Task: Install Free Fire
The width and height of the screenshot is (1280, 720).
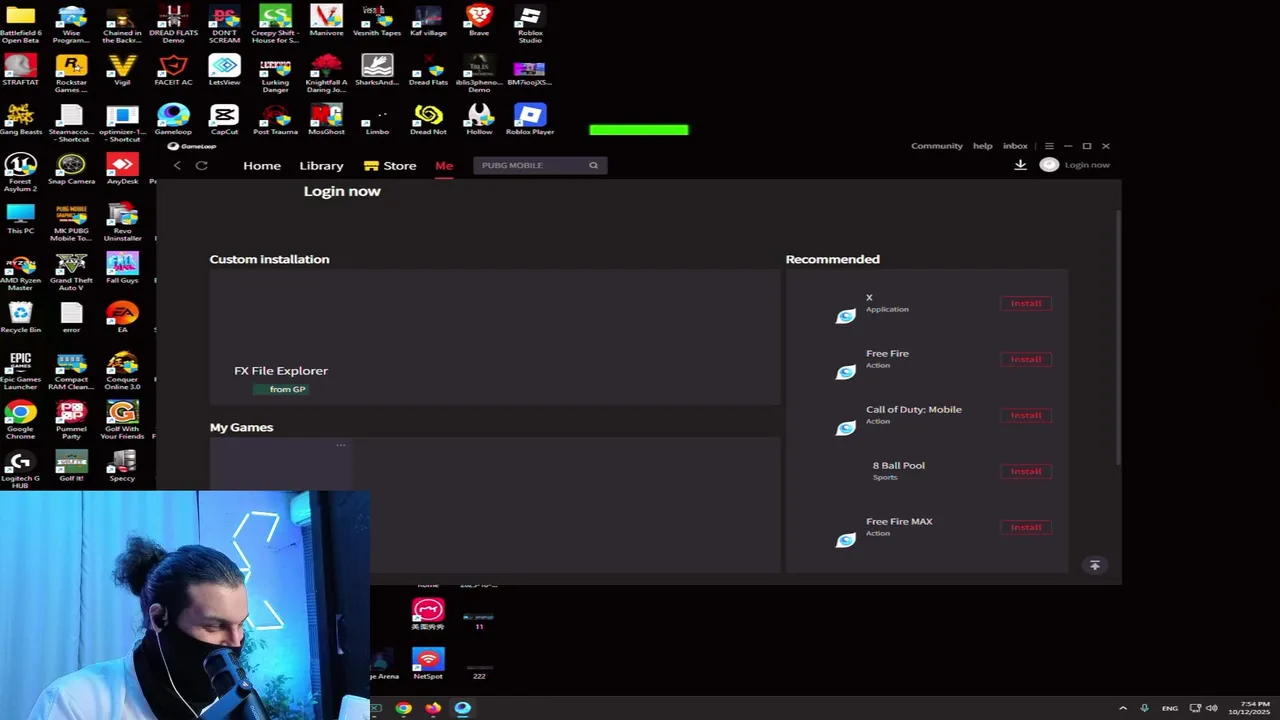Action: [x=1026, y=359]
